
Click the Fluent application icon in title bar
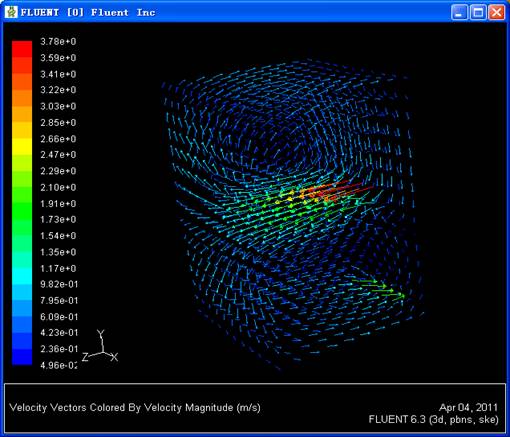click(11, 12)
